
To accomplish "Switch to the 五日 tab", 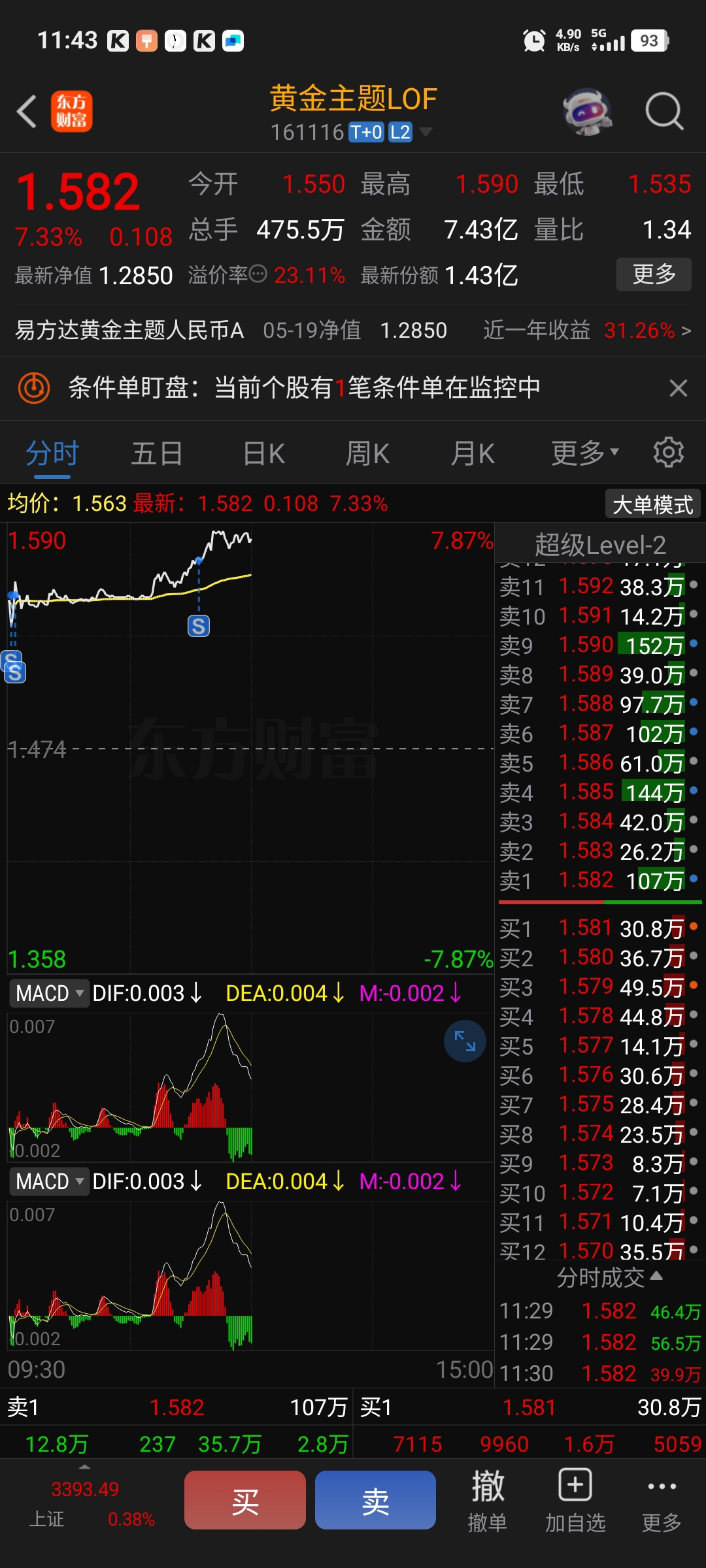I will pos(157,453).
